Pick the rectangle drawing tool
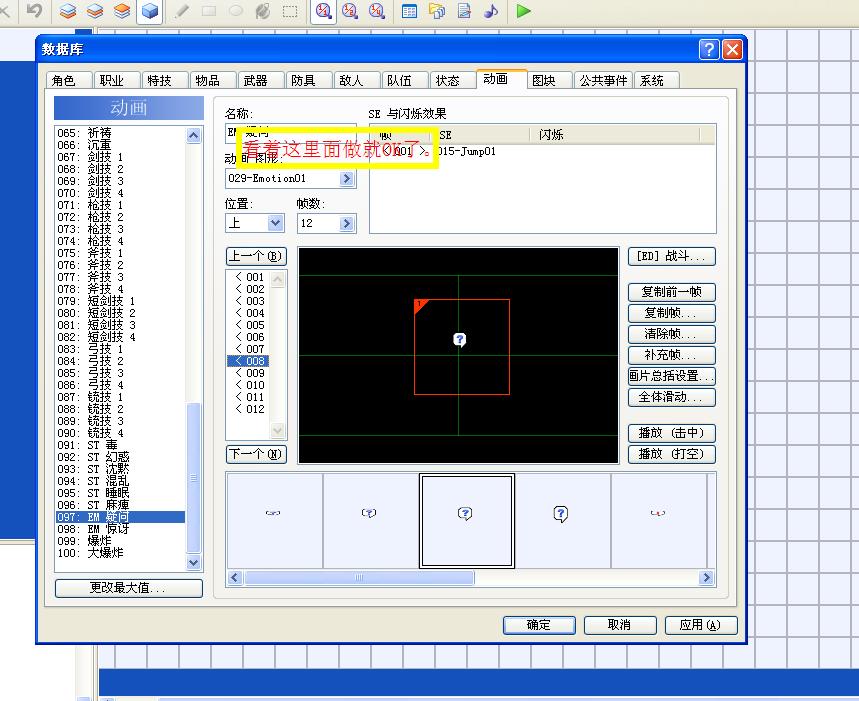The width and height of the screenshot is (859, 701). click(209, 11)
